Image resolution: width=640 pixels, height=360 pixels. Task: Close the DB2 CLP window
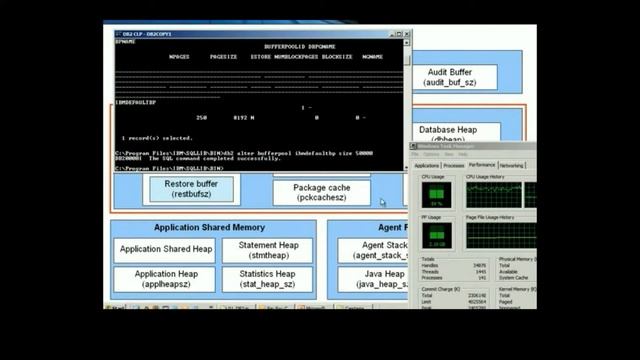tap(407, 34)
